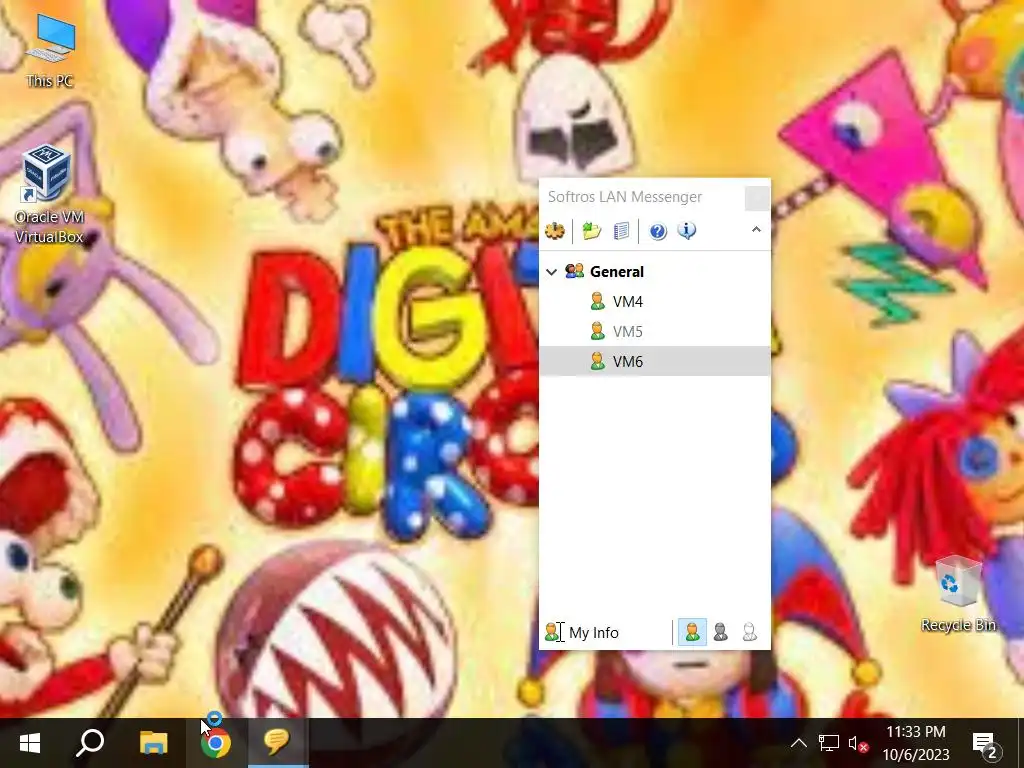Image resolution: width=1024 pixels, height=768 pixels.
Task: Open This PC desktop icon
Action: coord(50,52)
